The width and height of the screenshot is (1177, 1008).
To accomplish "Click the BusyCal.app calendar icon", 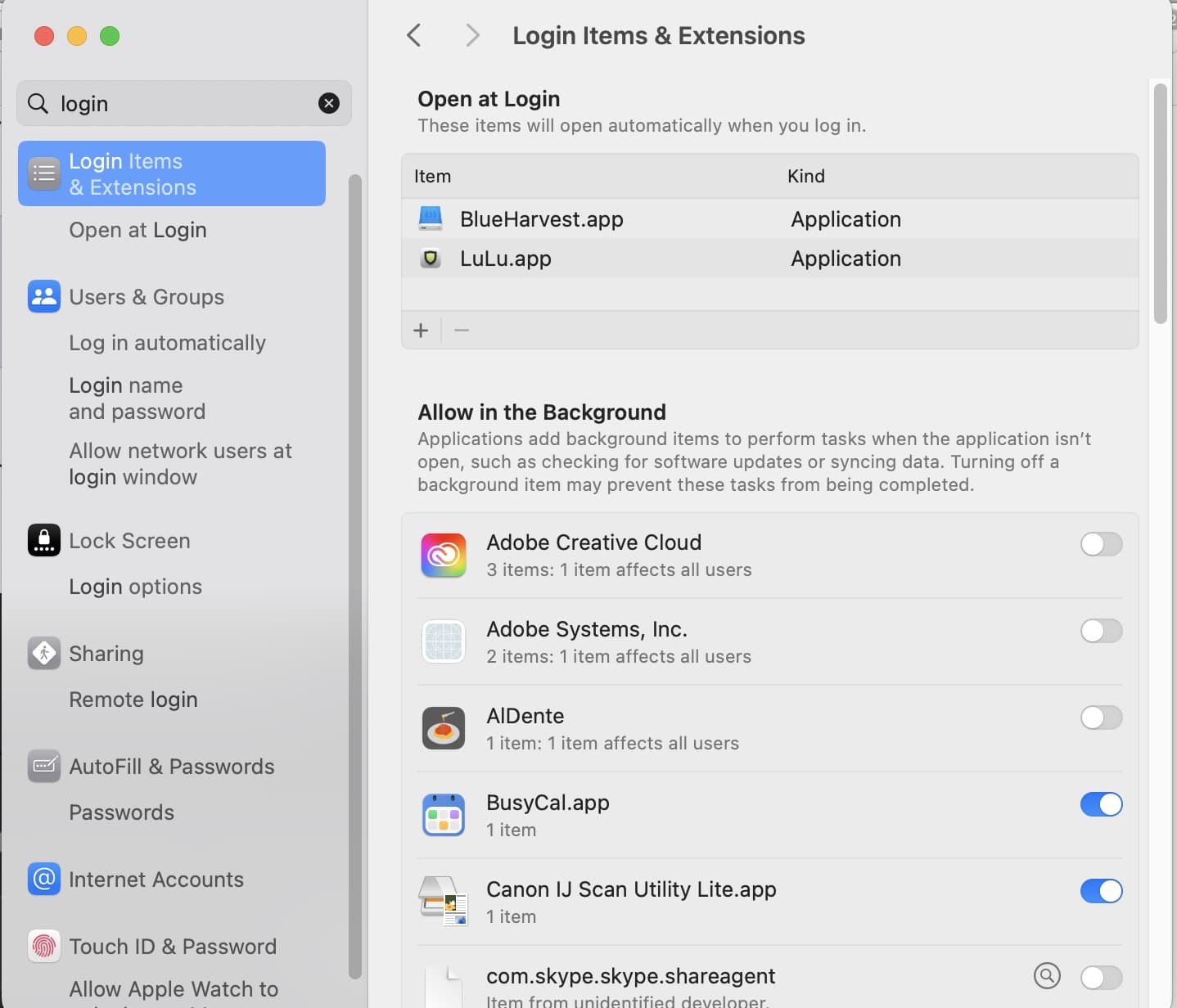I will tap(444, 815).
